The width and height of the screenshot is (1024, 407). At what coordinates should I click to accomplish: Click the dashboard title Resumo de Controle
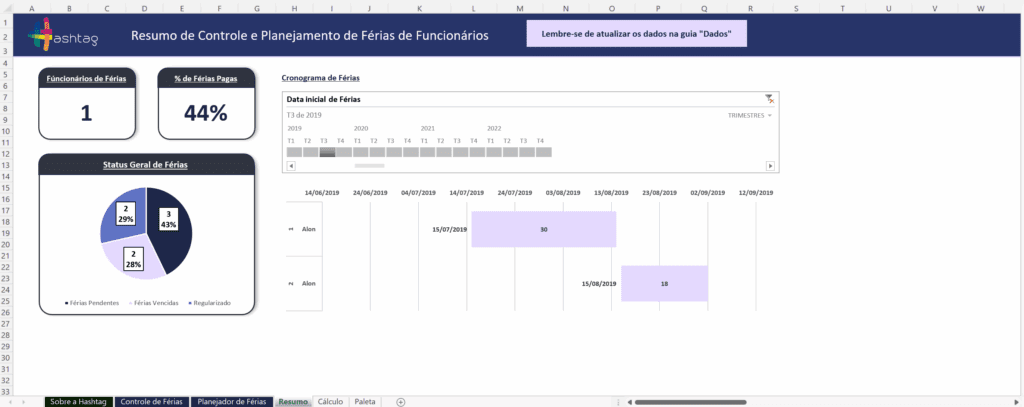(310, 35)
